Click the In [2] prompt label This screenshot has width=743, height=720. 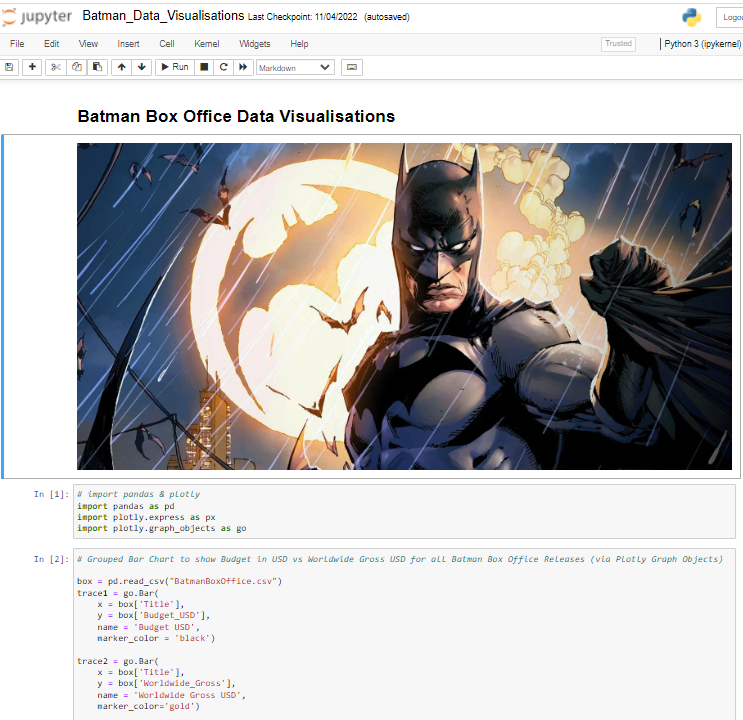52,559
